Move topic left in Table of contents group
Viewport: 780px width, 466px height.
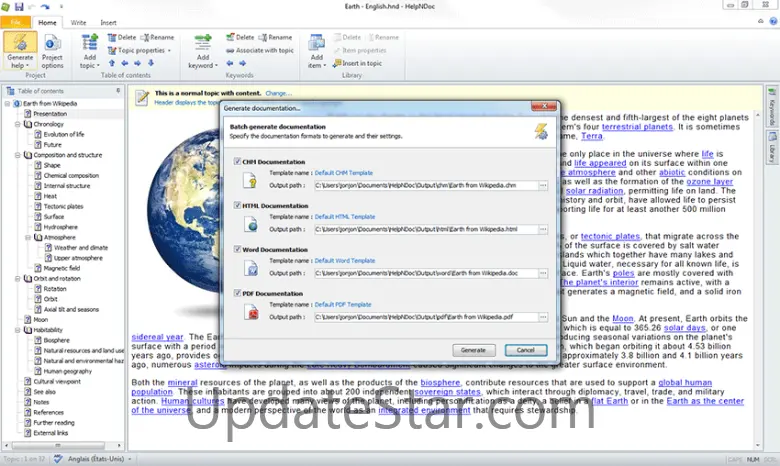[124, 63]
